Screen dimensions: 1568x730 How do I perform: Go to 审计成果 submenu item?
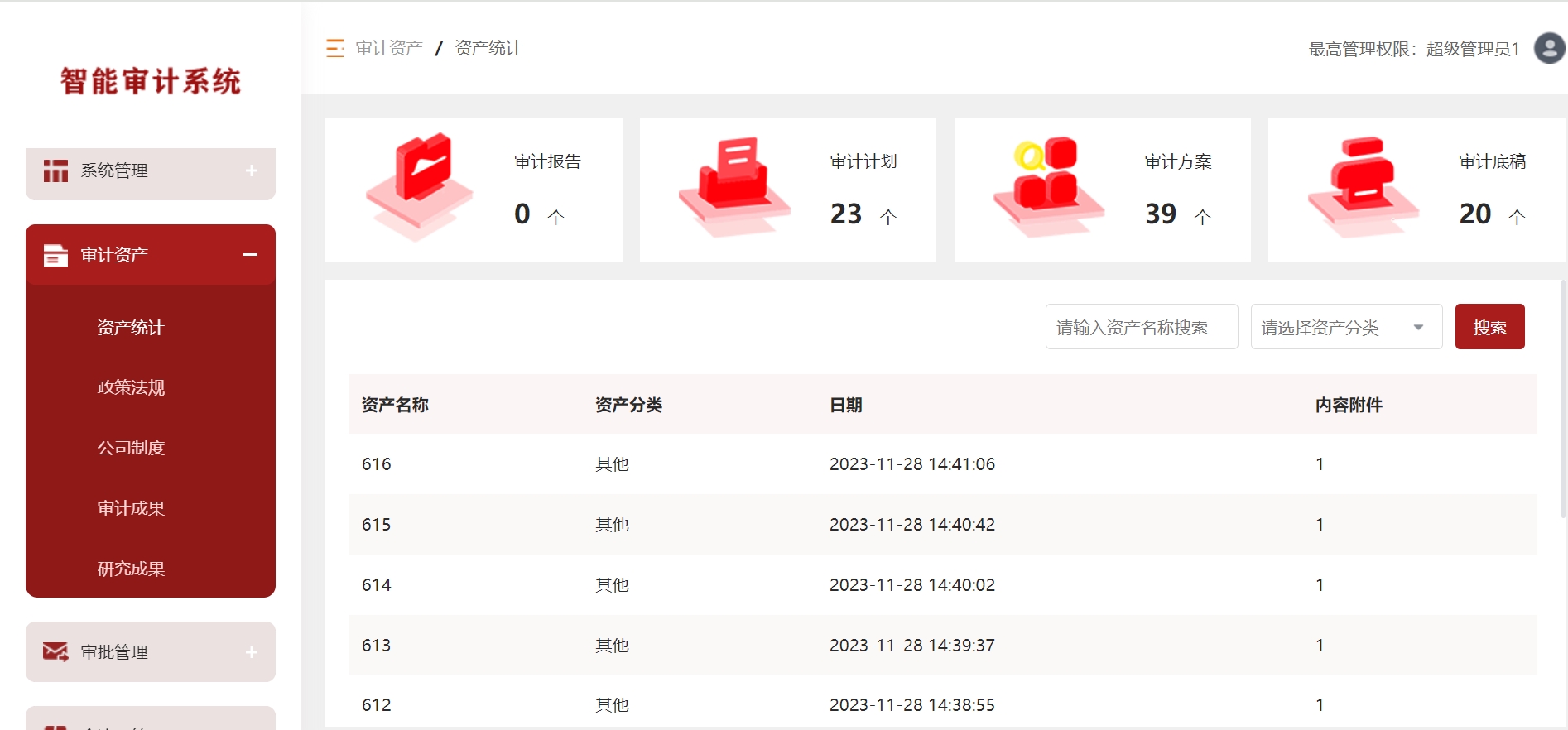click(x=131, y=508)
